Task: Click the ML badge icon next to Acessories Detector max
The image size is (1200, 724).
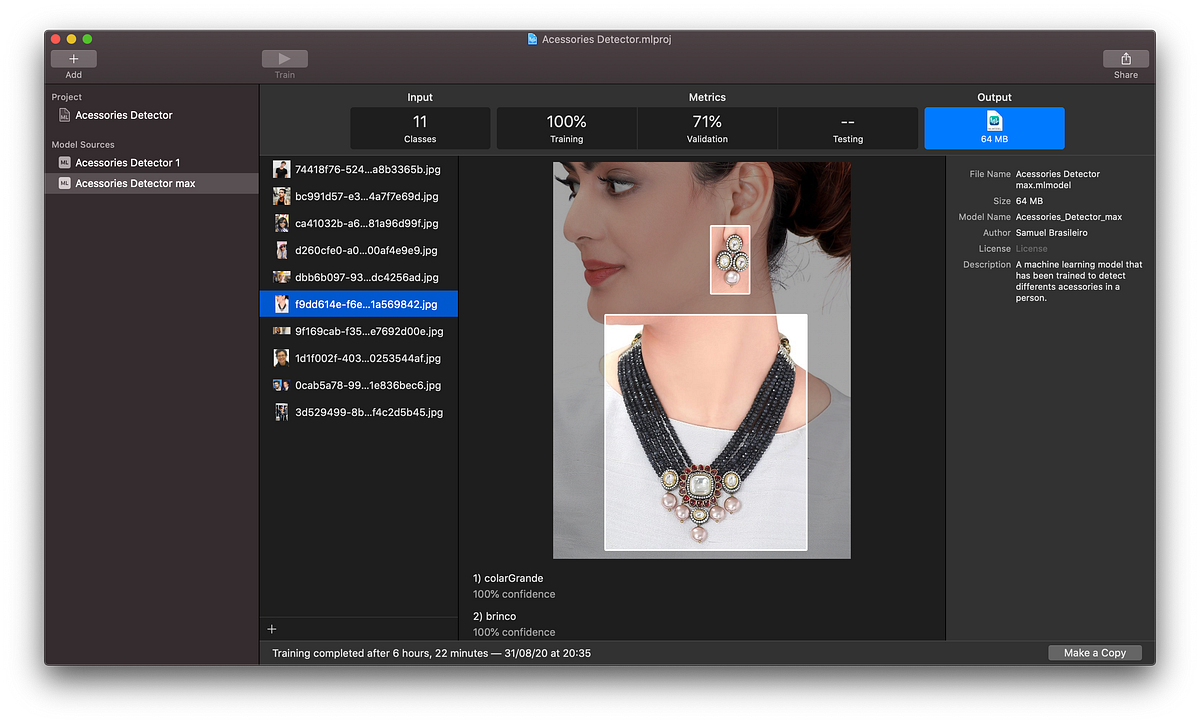Action: click(62, 183)
